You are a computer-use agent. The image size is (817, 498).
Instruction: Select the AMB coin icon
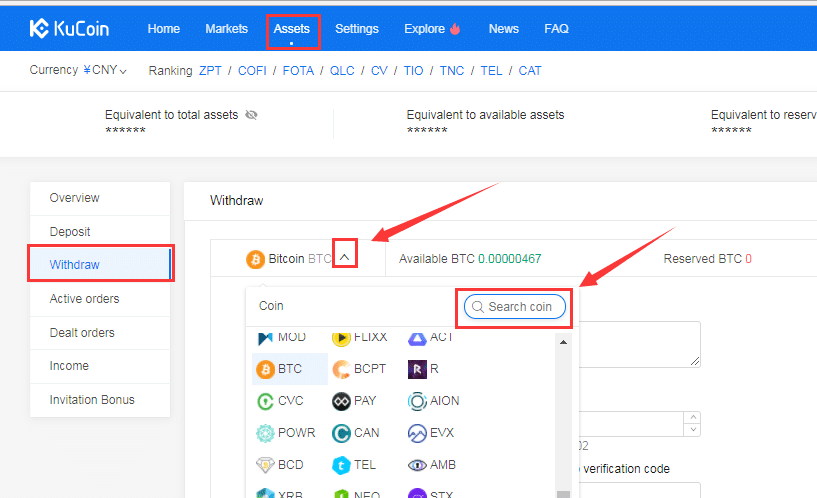point(417,465)
